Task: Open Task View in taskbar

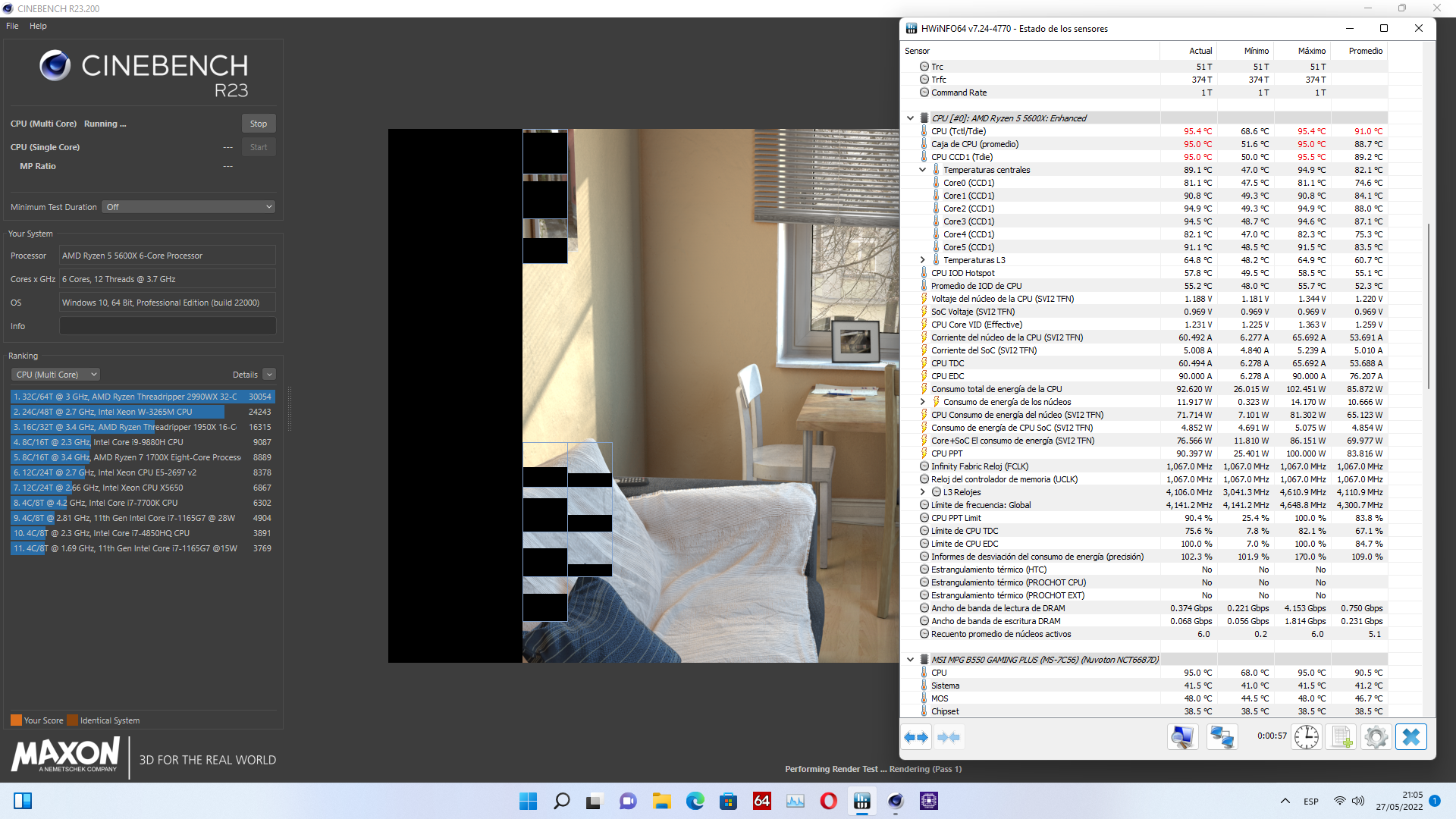Action: coord(595,801)
